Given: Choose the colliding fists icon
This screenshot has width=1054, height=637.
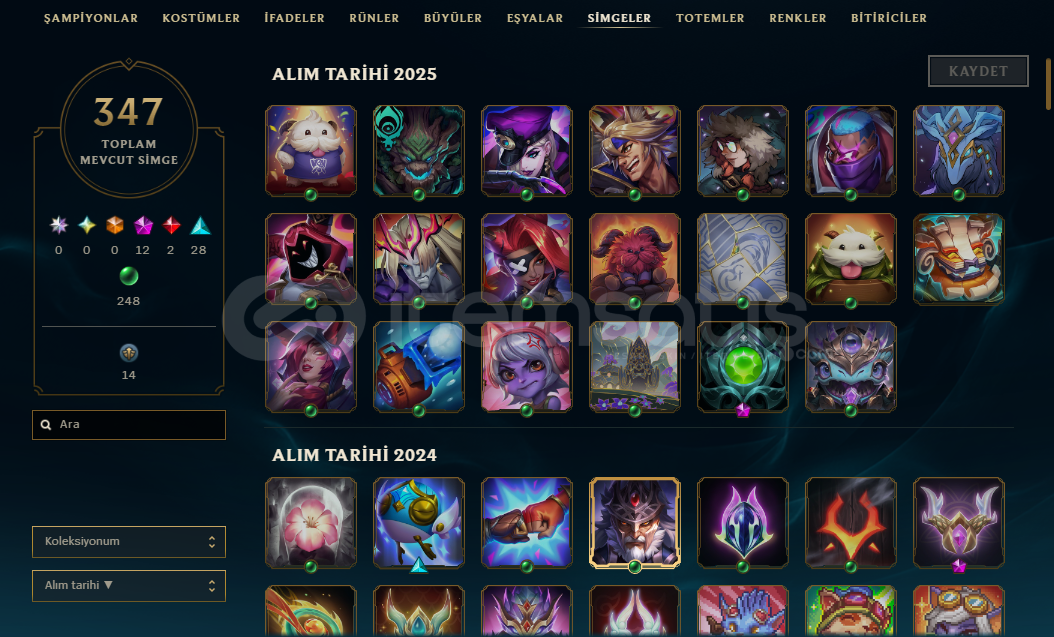Looking at the screenshot, I should (x=526, y=523).
